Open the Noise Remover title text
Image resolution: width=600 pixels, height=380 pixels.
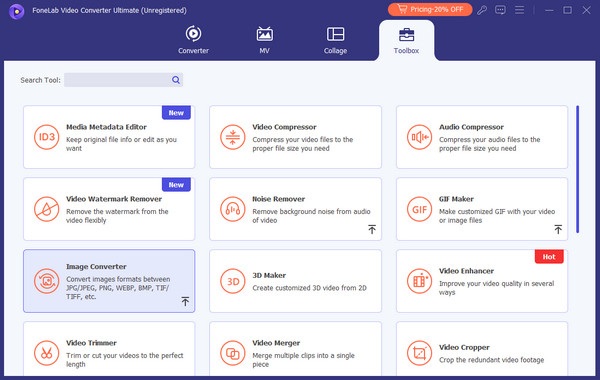tap(279, 199)
